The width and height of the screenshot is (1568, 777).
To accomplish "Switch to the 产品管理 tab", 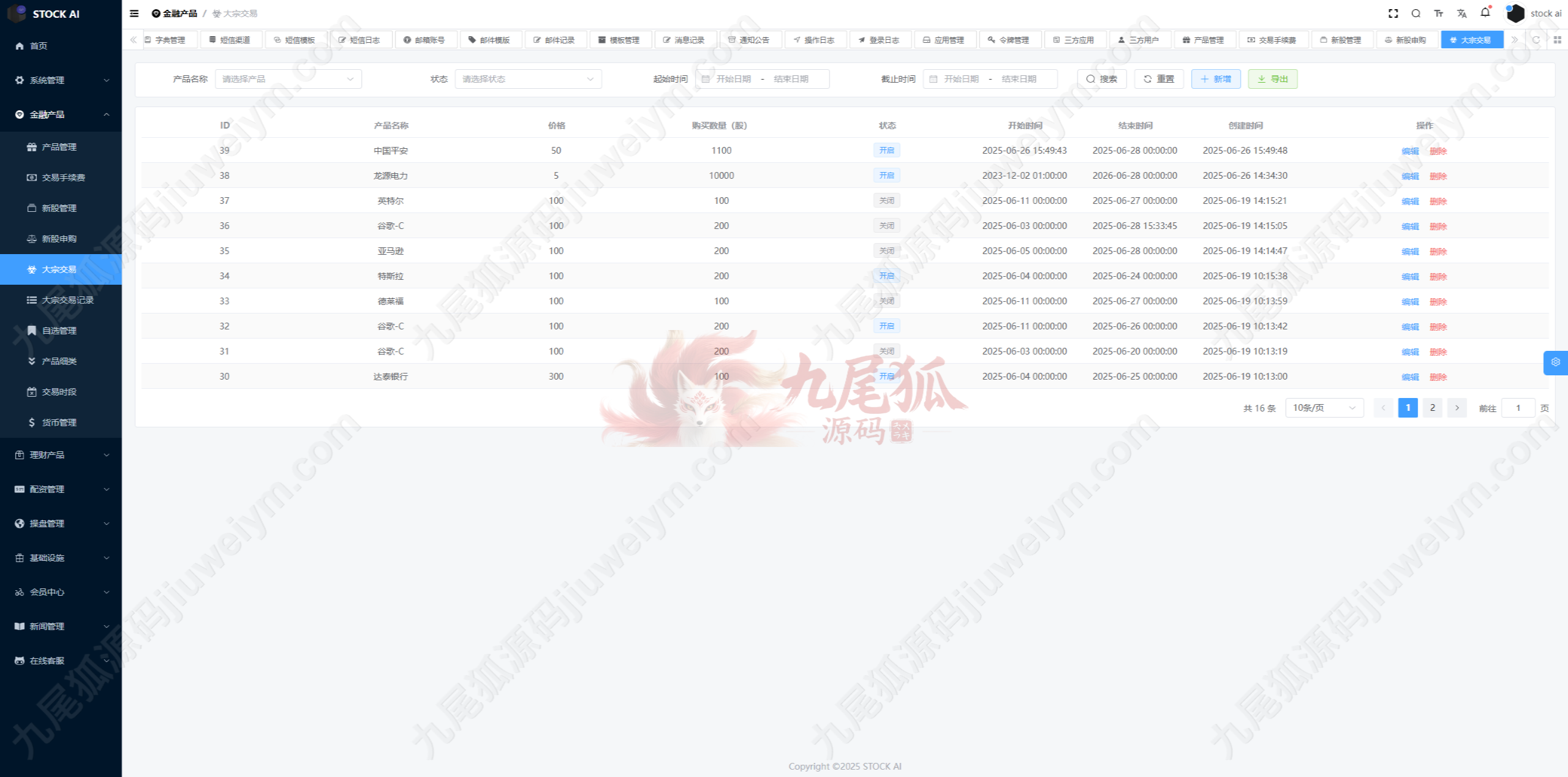I will (1204, 40).
